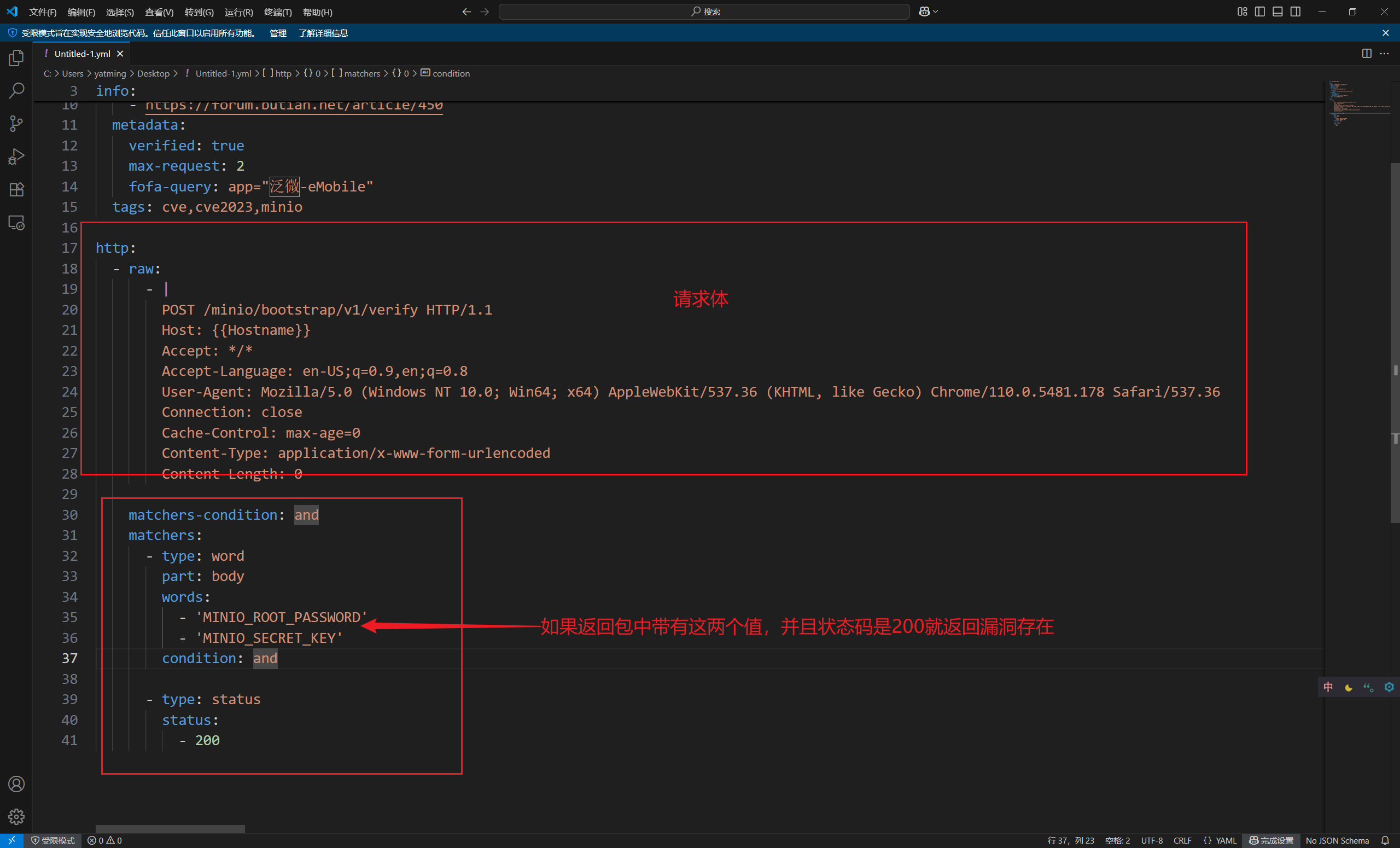Open the Run and Debug view
The height and width of the screenshot is (848, 1400).
point(16,156)
